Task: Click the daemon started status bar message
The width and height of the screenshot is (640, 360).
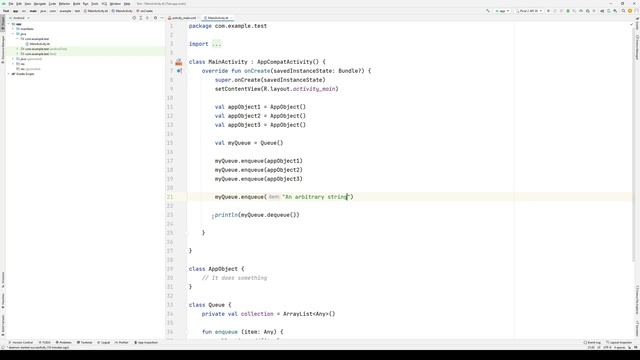Action: pos(38,347)
